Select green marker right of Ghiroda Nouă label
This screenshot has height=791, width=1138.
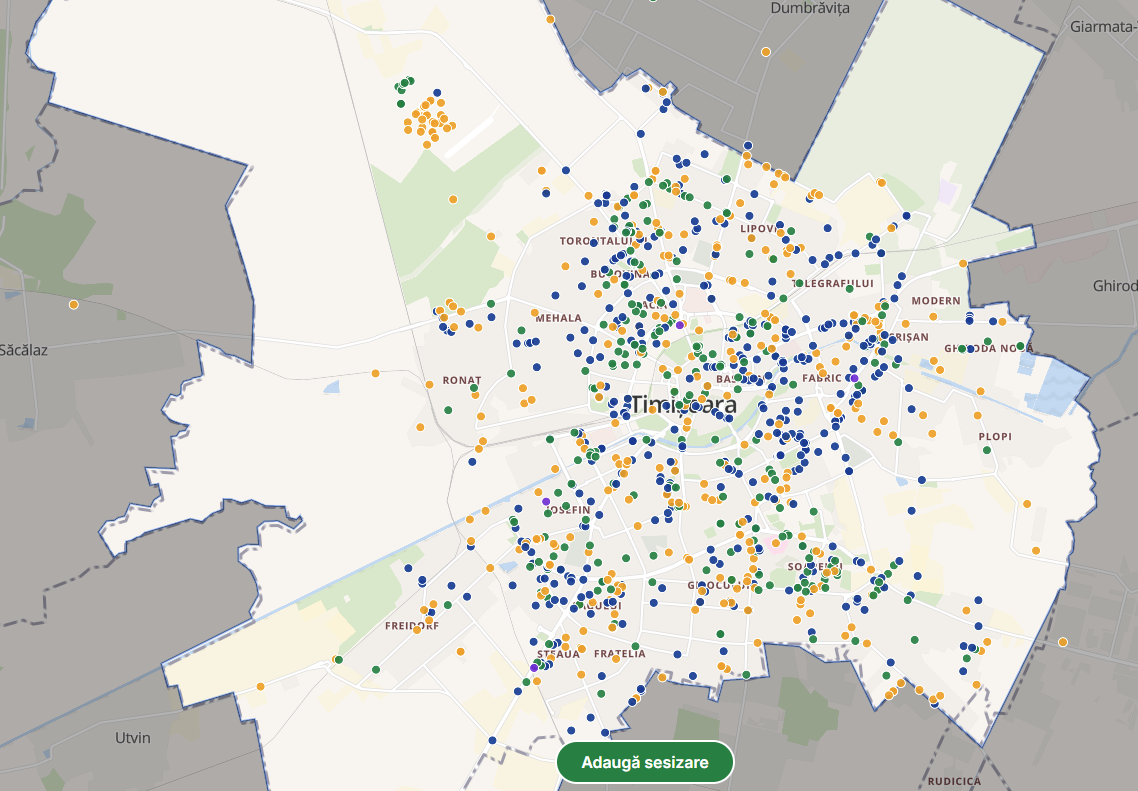1021,347
